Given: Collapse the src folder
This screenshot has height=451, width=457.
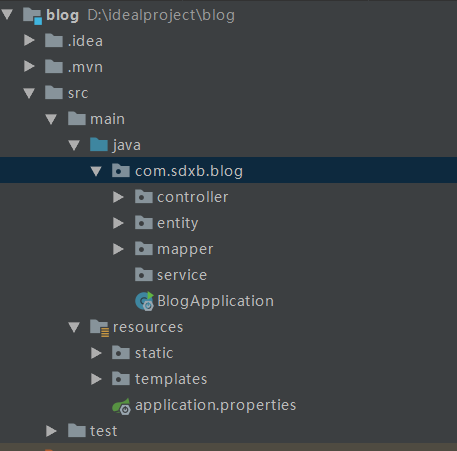Looking at the screenshot, I should (x=29, y=93).
